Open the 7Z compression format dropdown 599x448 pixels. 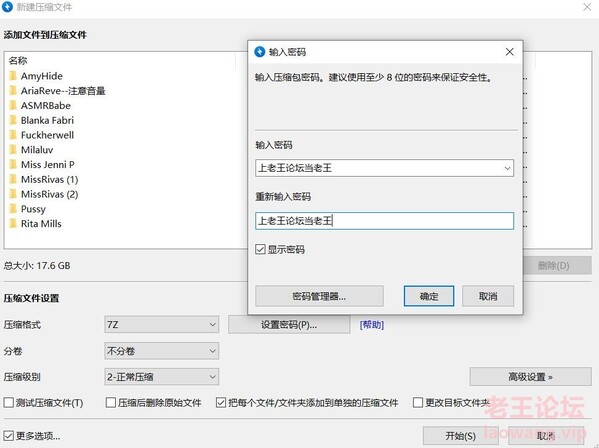tap(162, 325)
